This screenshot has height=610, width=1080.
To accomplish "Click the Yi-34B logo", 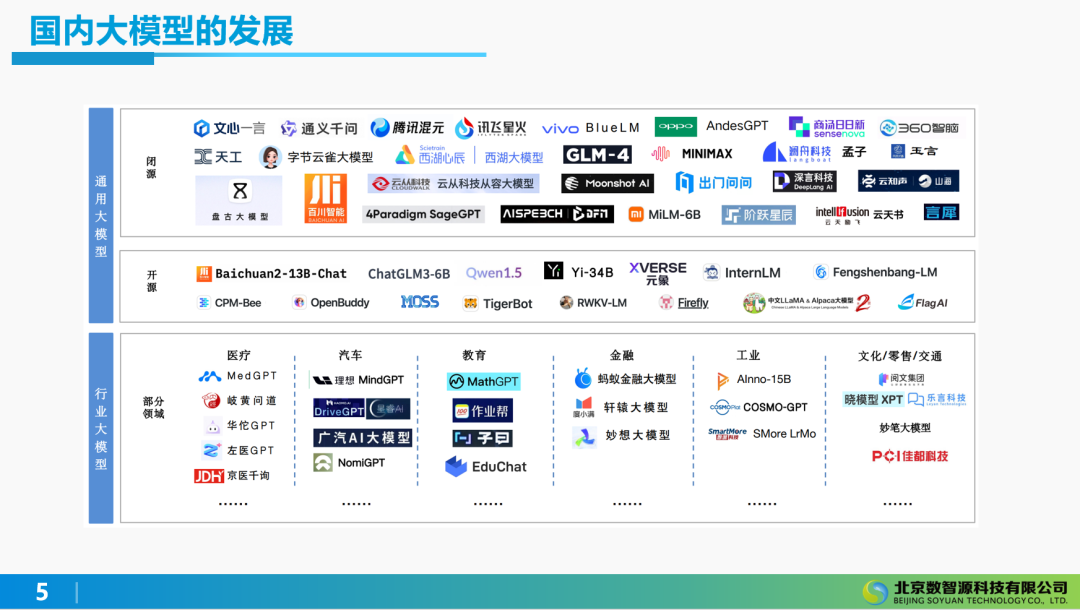I will pyautogui.click(x=579, y=271).
